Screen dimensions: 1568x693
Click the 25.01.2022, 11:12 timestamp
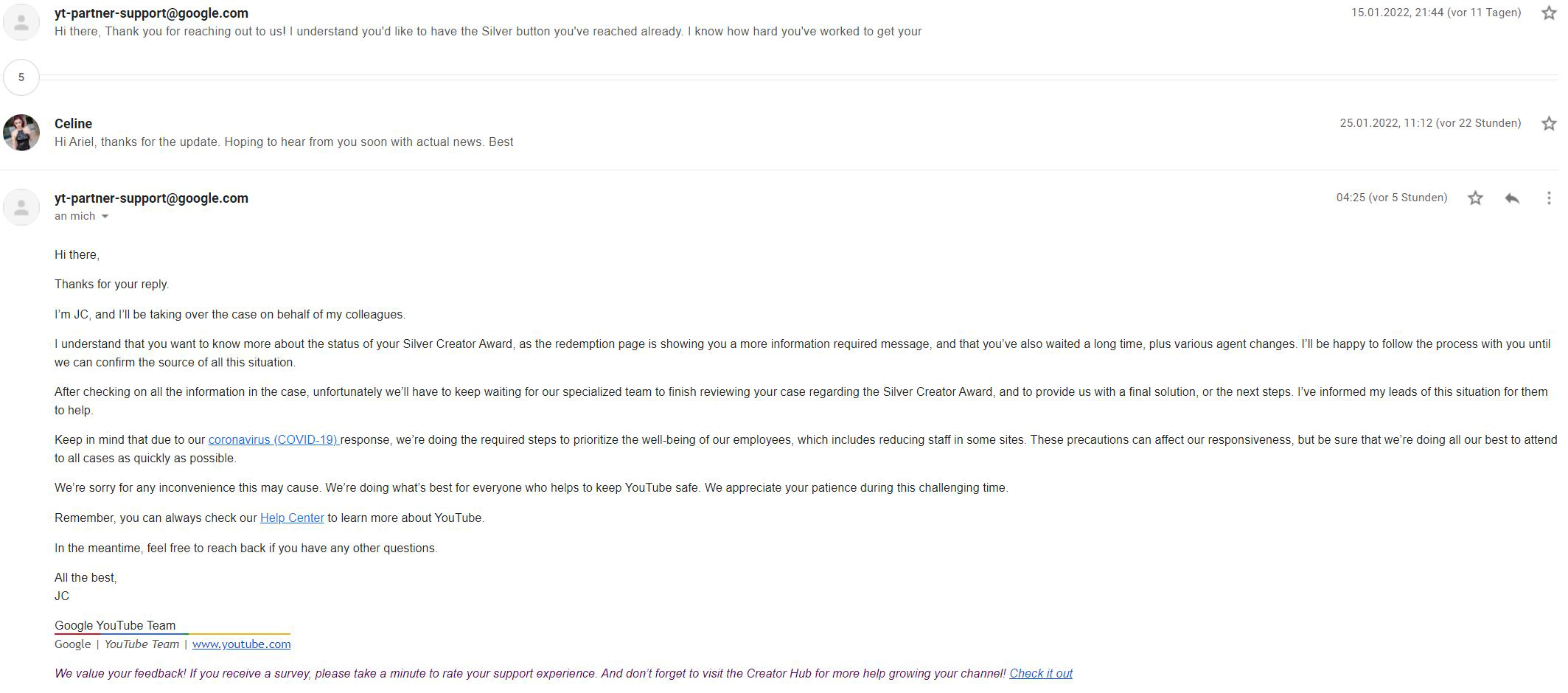point(1430,123)
